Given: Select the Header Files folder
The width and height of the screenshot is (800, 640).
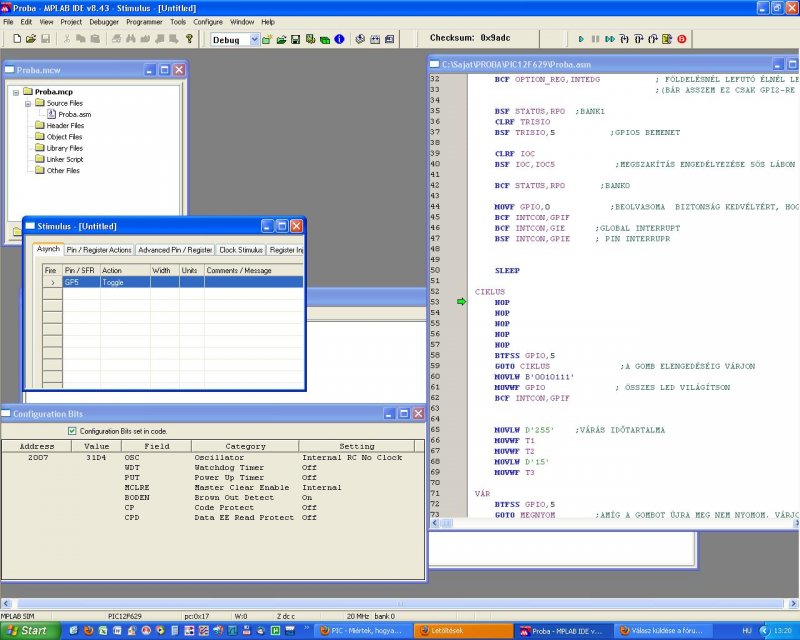Looking at the screenshot, I should pyautogui.click(x=65, y=126).
